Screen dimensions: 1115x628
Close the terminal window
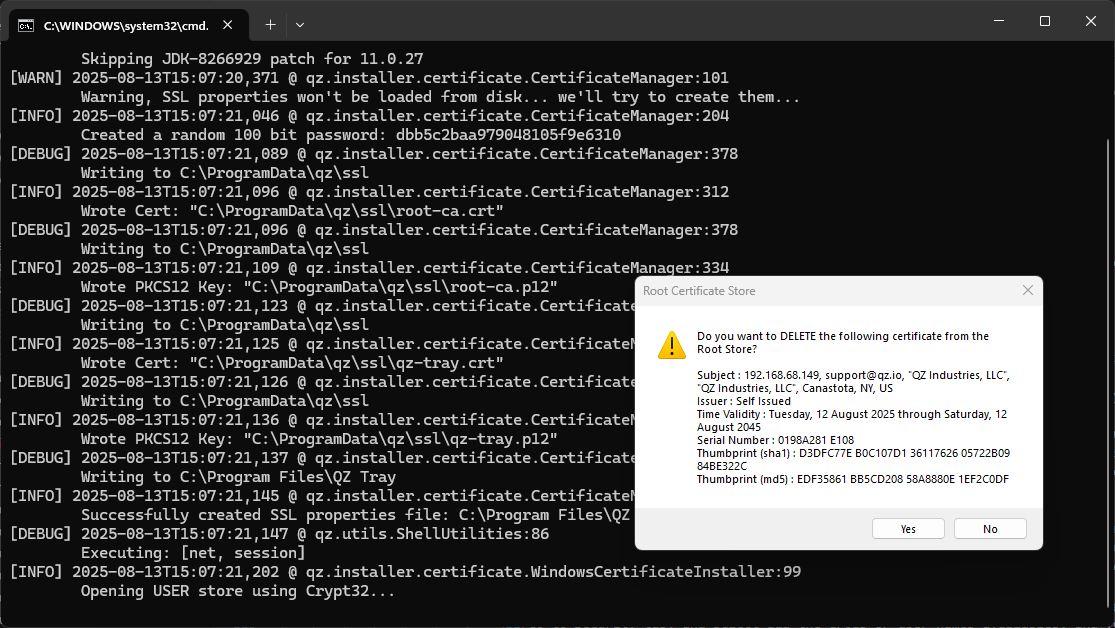point(1090,21)
